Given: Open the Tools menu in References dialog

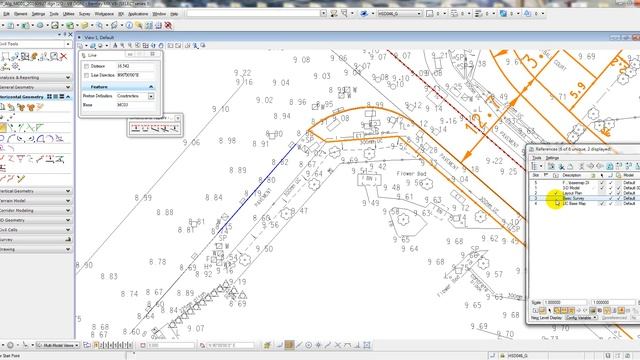Looking at the screenshot, I should 537,158.
